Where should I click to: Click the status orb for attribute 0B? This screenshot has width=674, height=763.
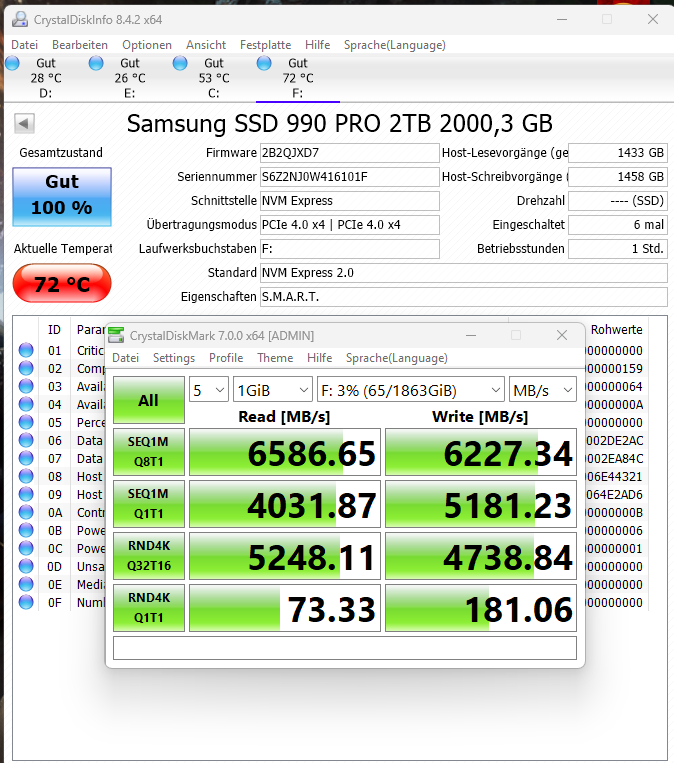pyautogui.click(x=26, y=530)
